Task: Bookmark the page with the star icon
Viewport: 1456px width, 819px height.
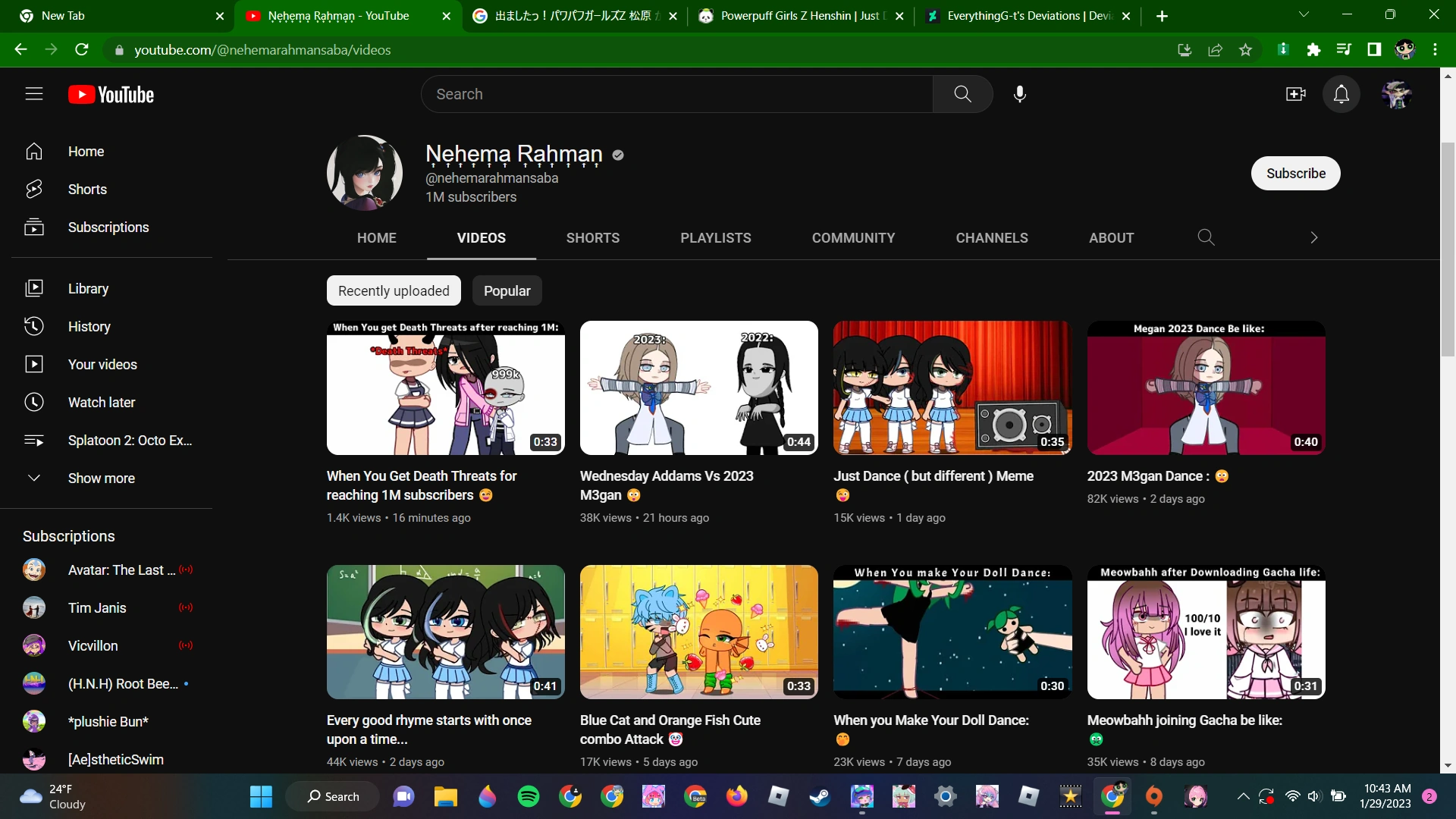Action: (1245, 50)
